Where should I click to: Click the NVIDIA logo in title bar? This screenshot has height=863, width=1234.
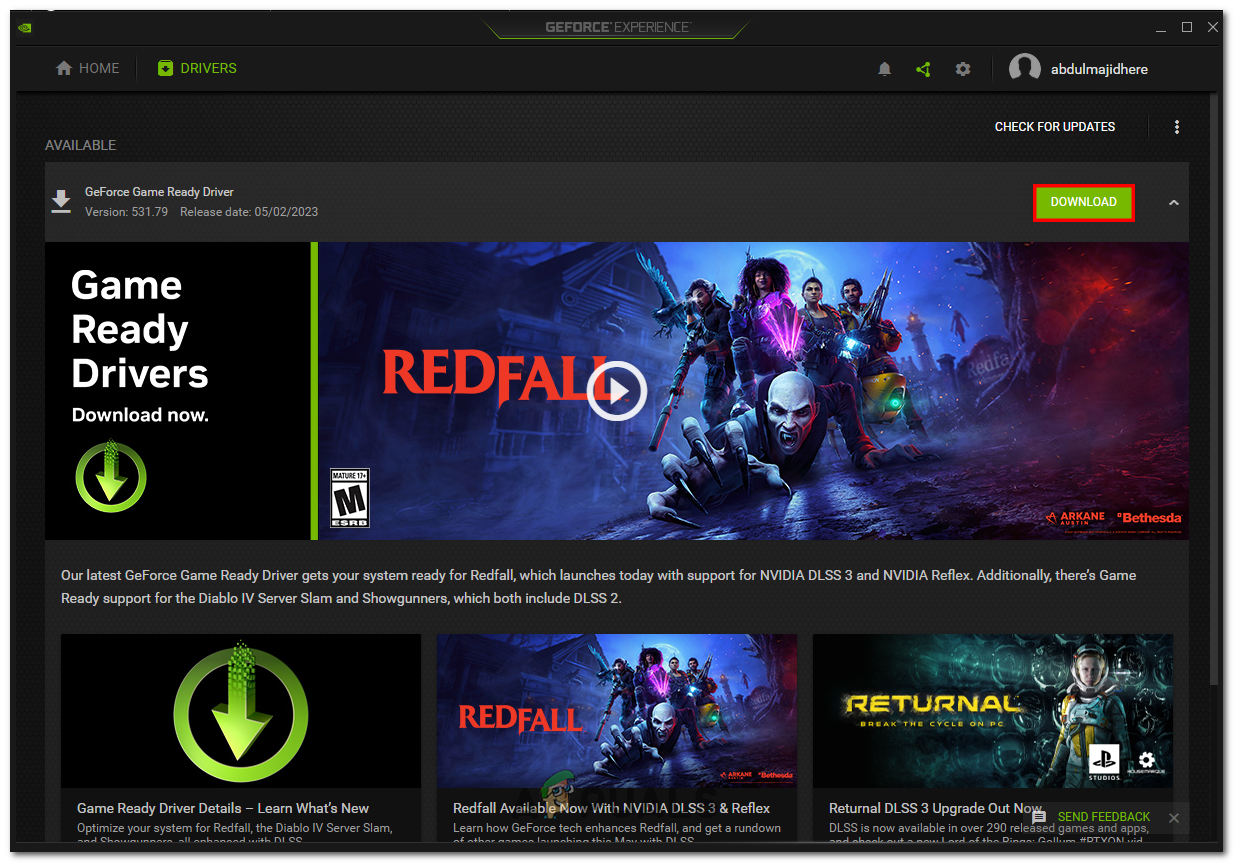point(25,27)
